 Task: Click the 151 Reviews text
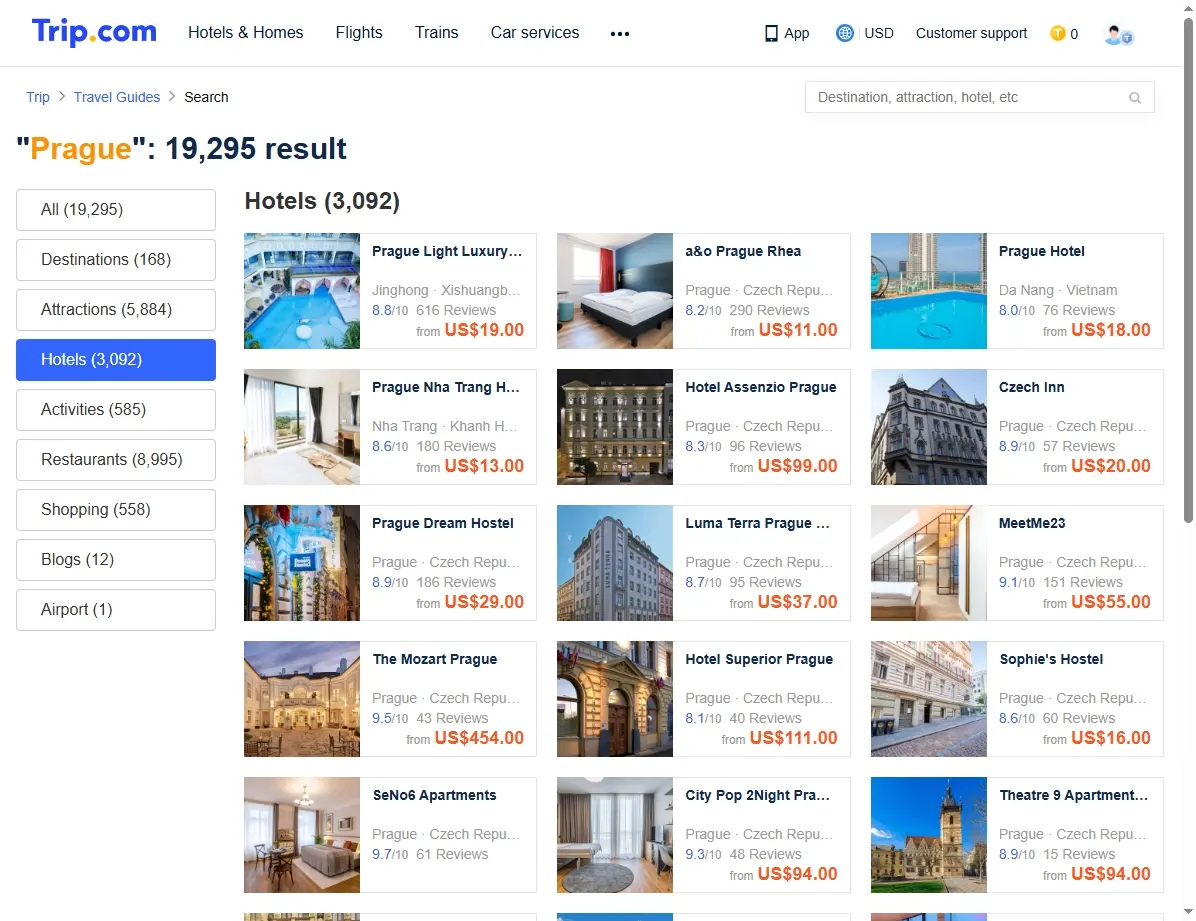pyautogui.click(x=1082, y=582)
